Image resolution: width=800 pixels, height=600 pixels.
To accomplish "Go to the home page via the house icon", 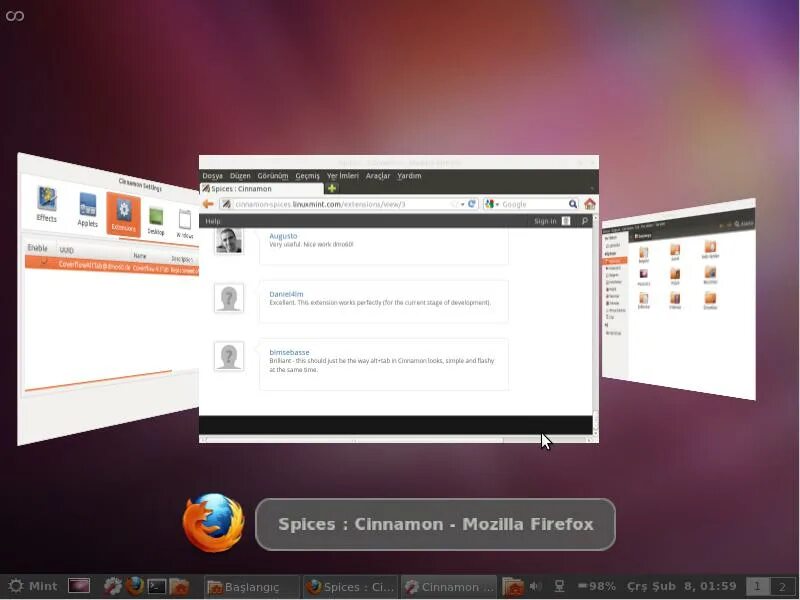I will 590,204.
